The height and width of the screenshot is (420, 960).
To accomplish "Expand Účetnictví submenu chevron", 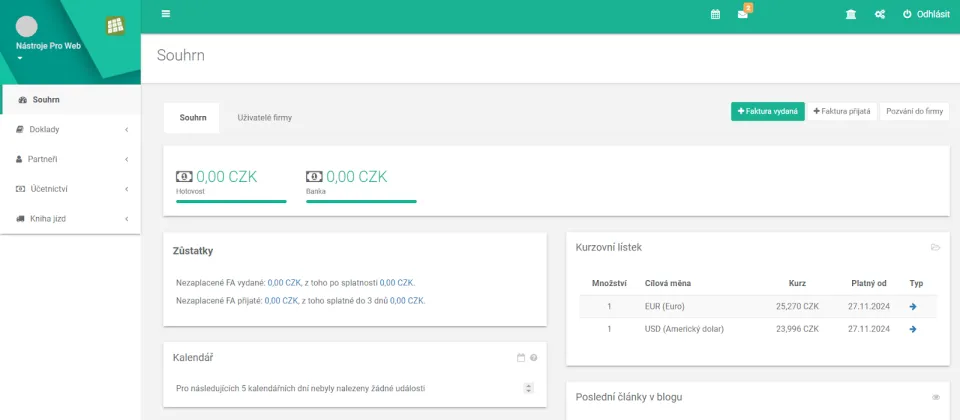I will (x=126, y=189).
